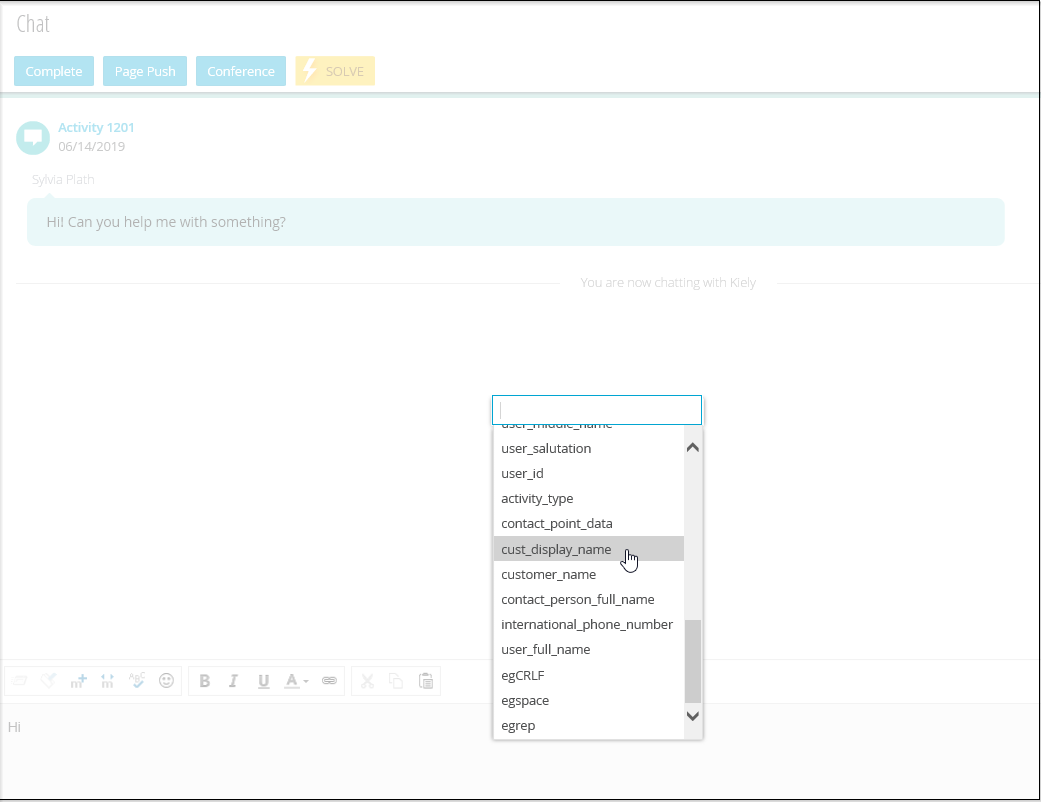1041x802 pixels.
Task: Click the Chat panel heading
Action: point(33,24)
